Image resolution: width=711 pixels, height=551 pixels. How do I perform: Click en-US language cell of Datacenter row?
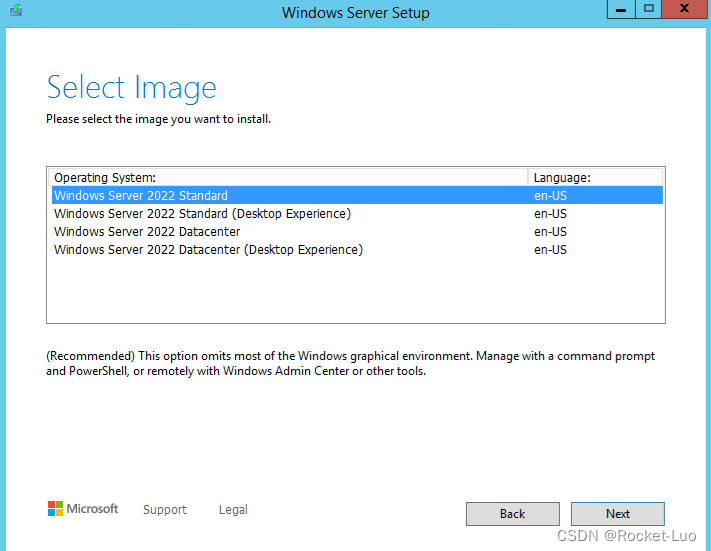[x=550, y=232]
